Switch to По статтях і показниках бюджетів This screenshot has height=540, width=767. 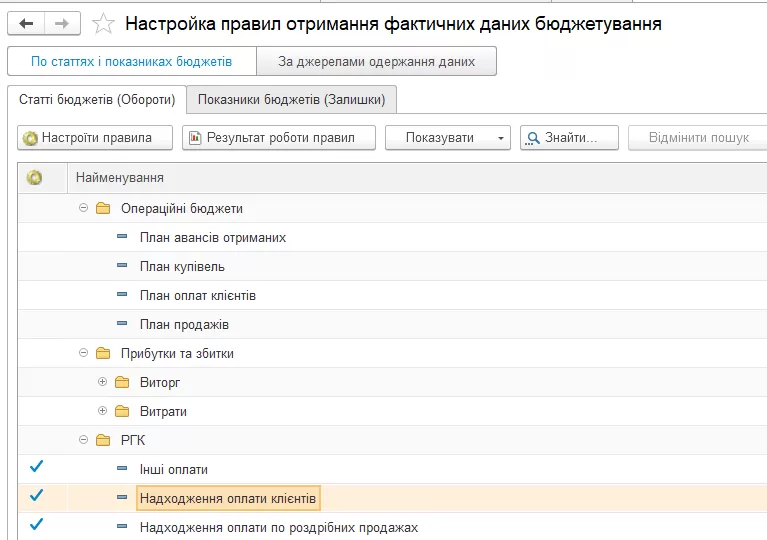132,61
